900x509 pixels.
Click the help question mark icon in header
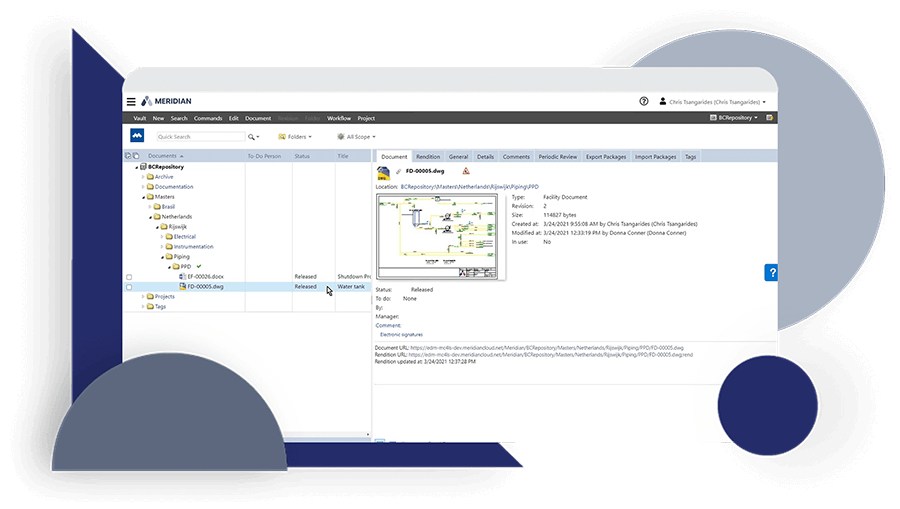click(x=644, y=101)
